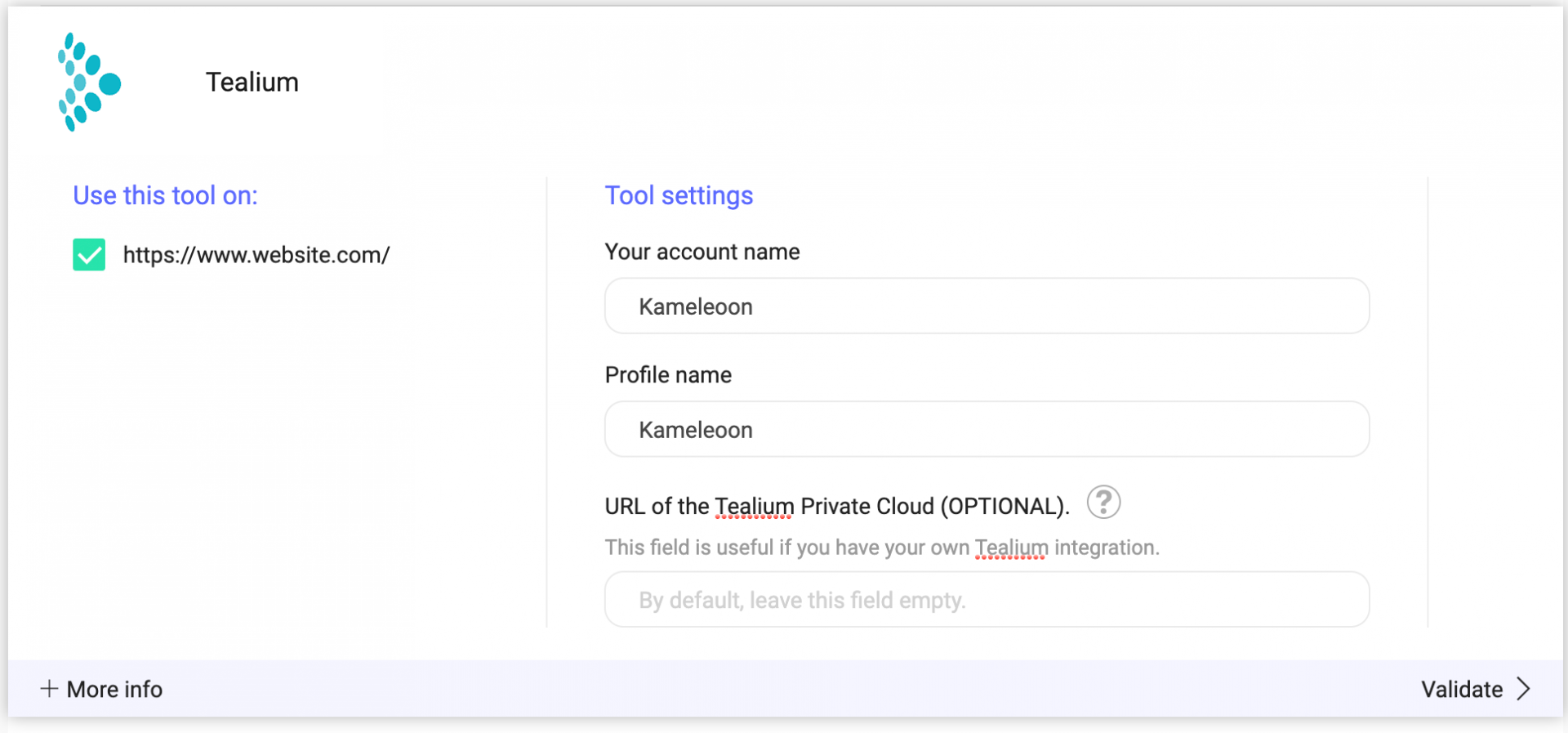Click the Private Cloud URL input field
The height and width of the screenshot is (733, 1568).
[x=987, y=600]
